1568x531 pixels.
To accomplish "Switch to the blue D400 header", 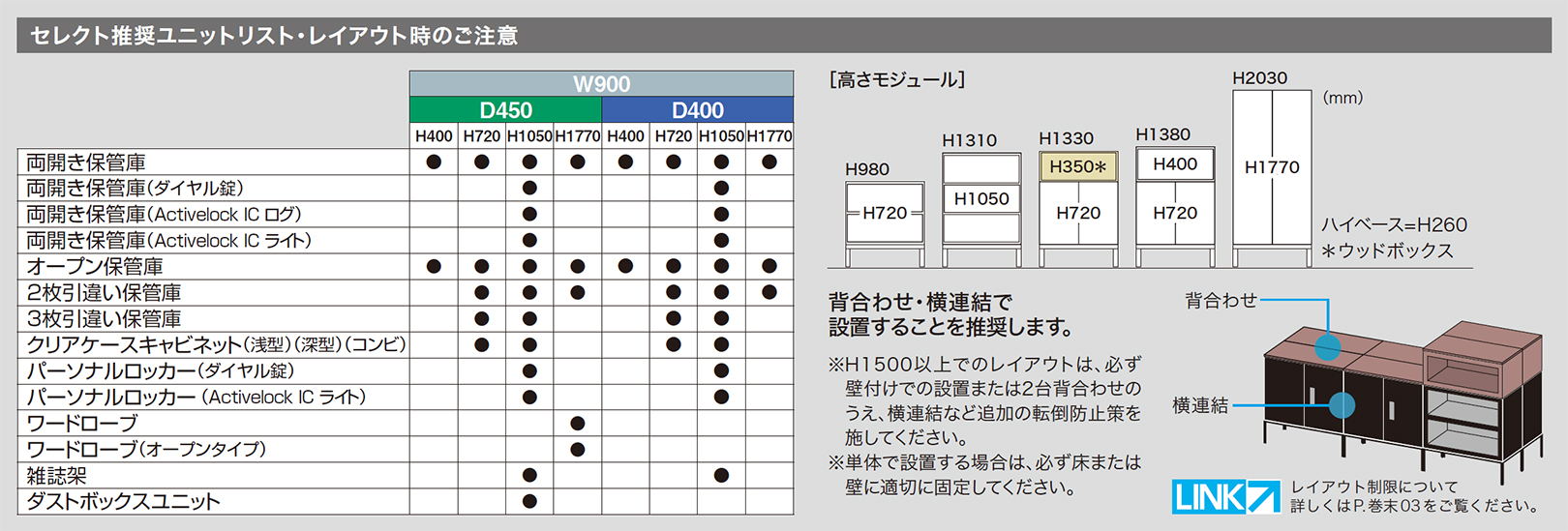I will [x=698, y=110].
